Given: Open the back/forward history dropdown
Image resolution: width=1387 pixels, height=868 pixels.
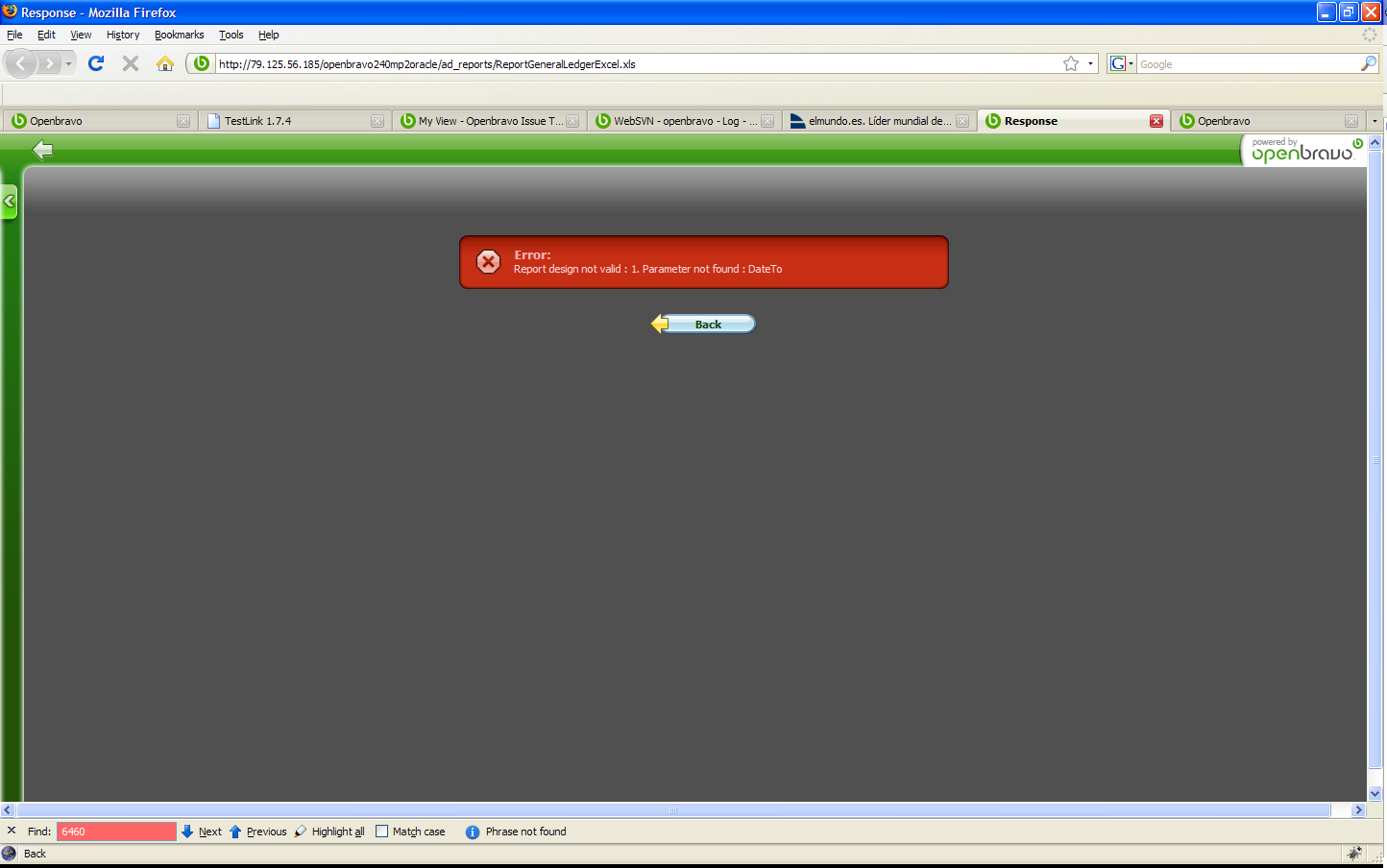Looking at the screenshot, I should (x=68, y=64).
